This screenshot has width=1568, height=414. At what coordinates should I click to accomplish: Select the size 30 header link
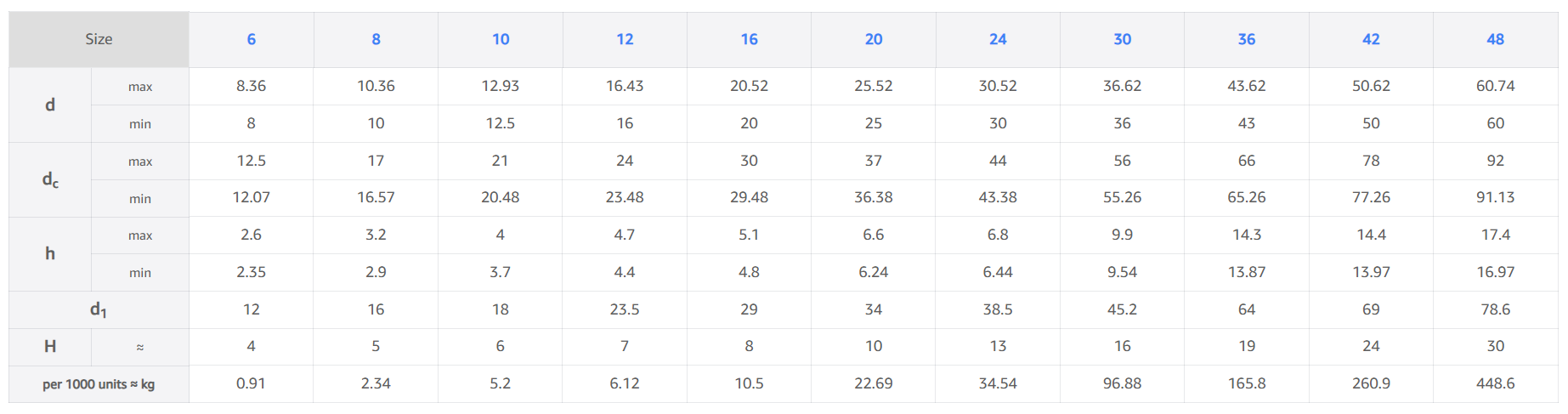1122,39
